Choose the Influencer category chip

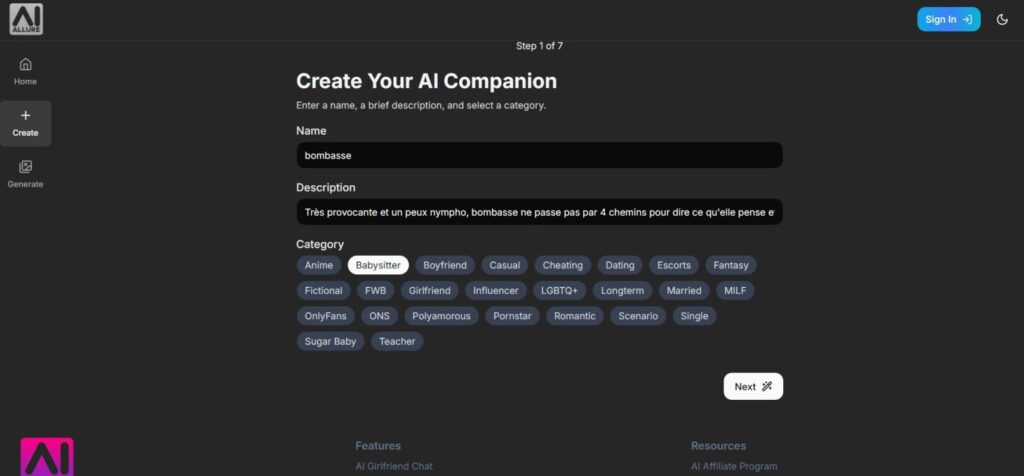[x=496, y=291]
